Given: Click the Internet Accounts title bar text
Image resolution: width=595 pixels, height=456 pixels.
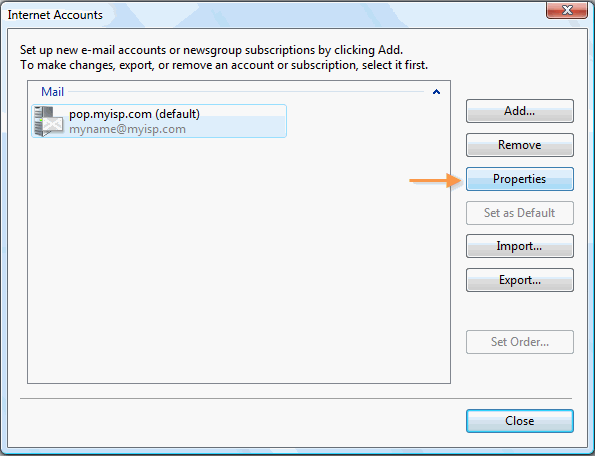Looking at the screenshot, I should [55, 15].
